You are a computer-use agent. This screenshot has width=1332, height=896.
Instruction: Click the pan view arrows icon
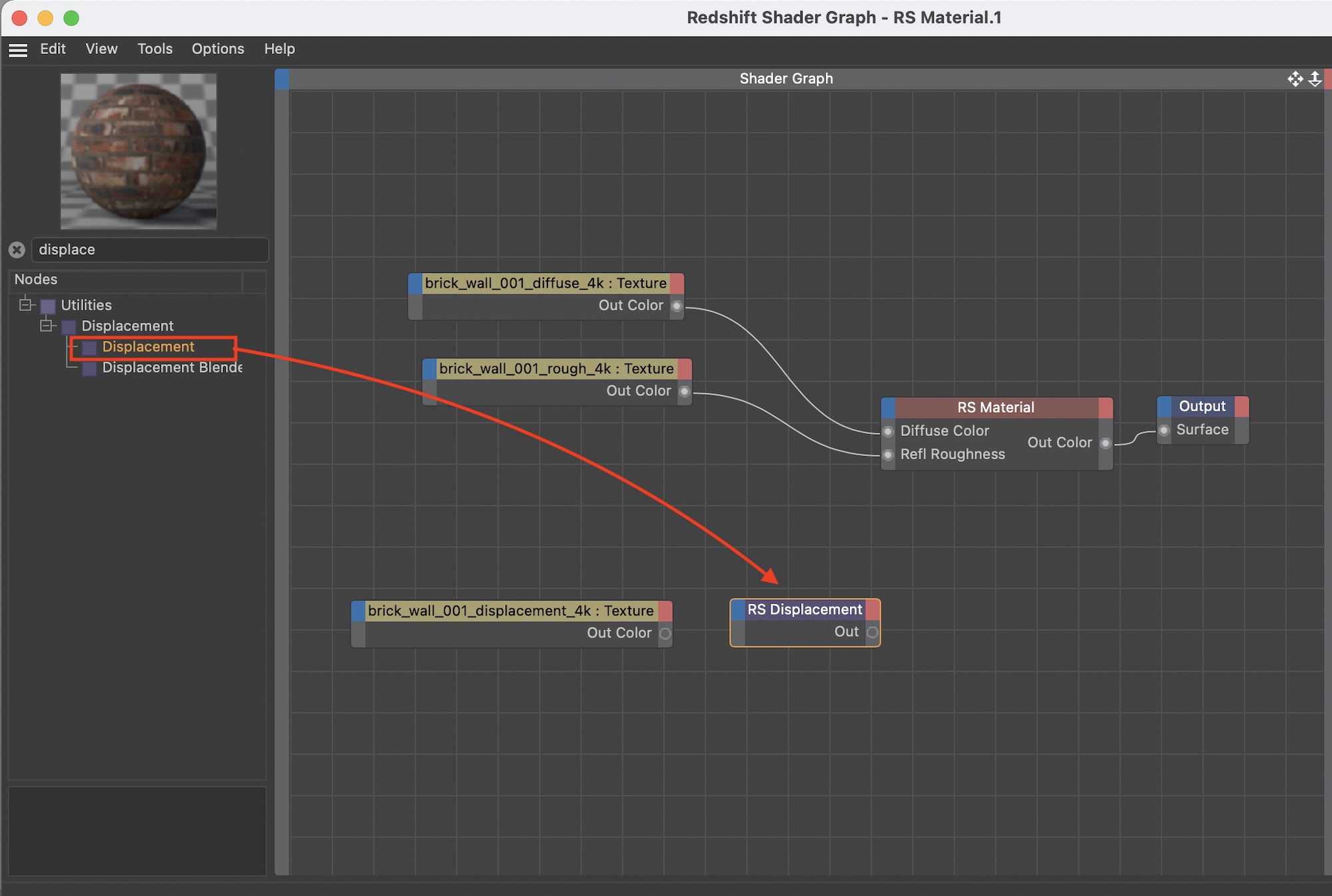tap(1295, 79)
